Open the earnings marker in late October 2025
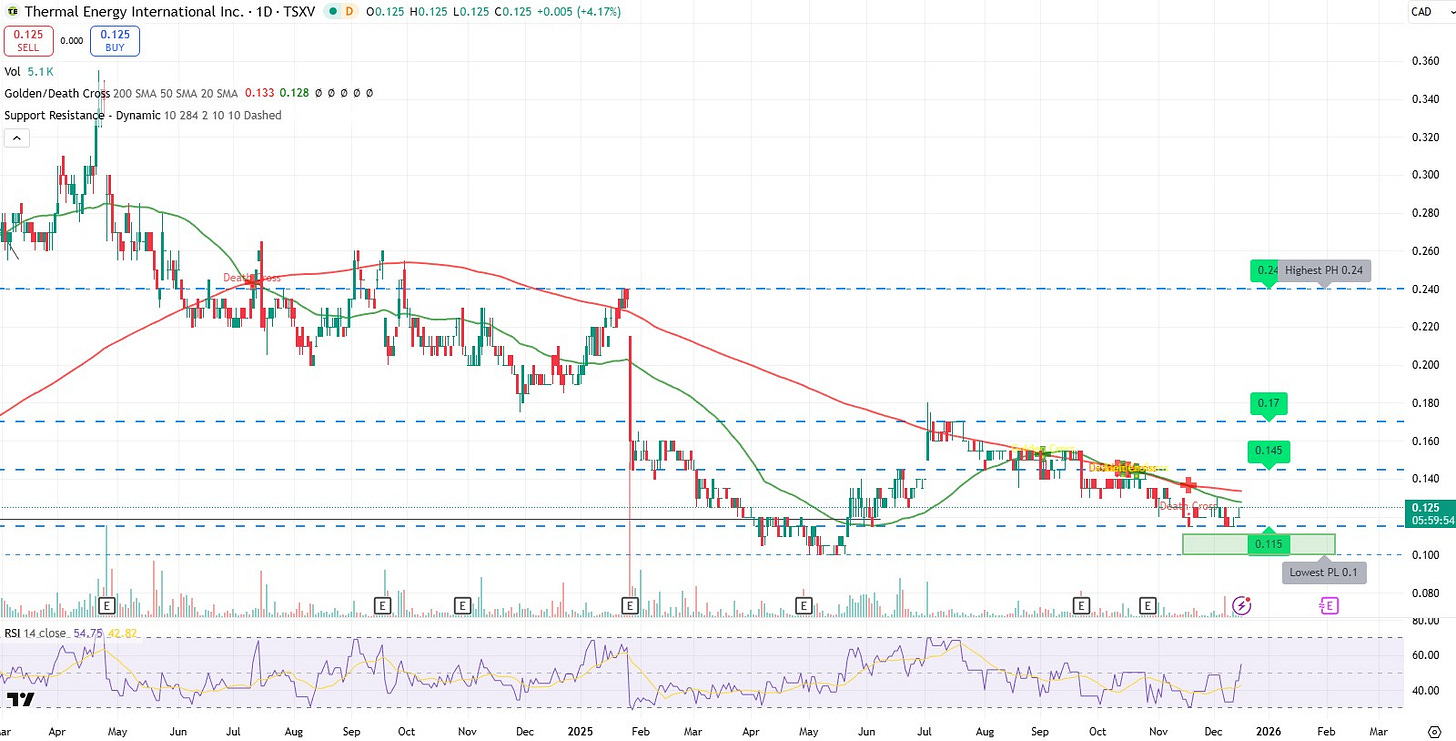The image size is (1456, 741). [1148, 605]
